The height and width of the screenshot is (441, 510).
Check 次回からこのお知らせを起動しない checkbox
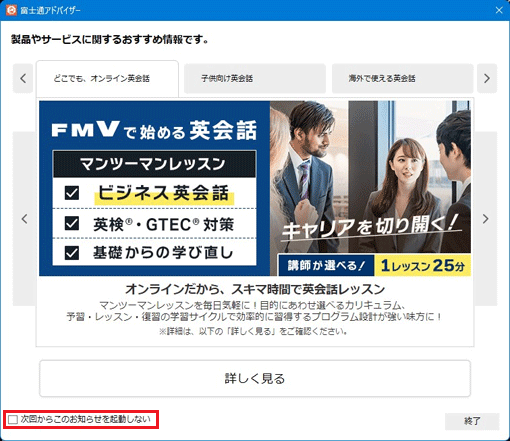(x=13, y=420)
